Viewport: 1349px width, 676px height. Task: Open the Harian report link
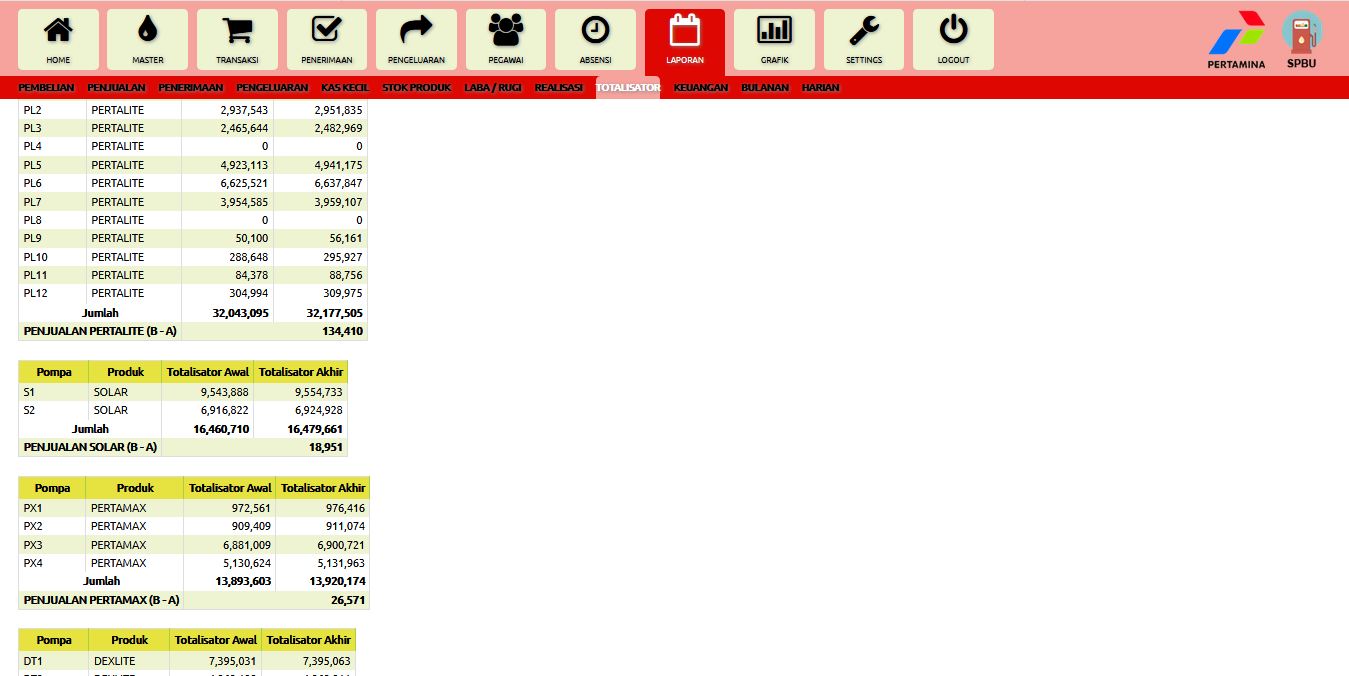tap(820, 88)
